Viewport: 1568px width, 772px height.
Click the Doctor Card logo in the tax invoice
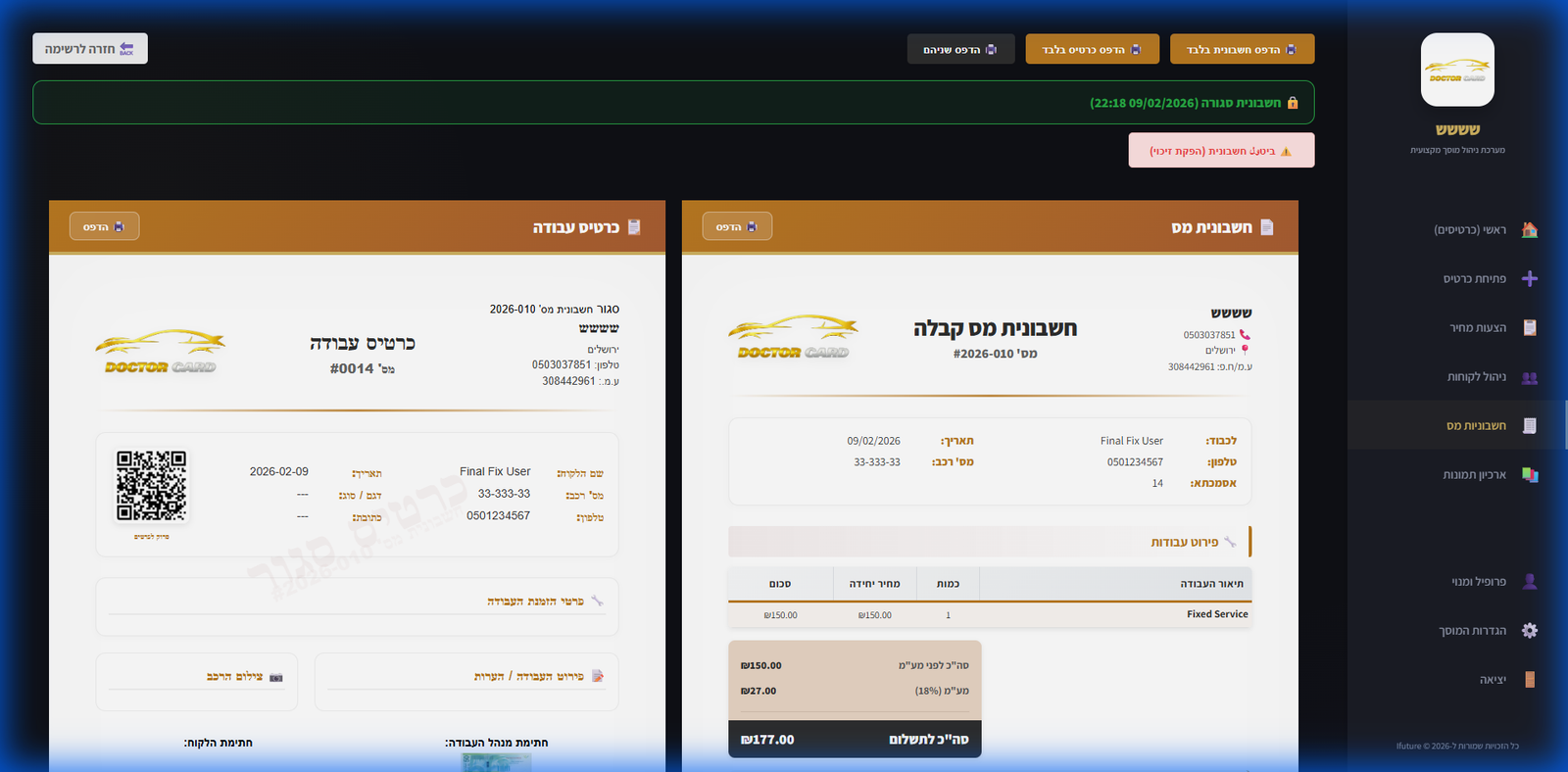[x=794, y=337]
